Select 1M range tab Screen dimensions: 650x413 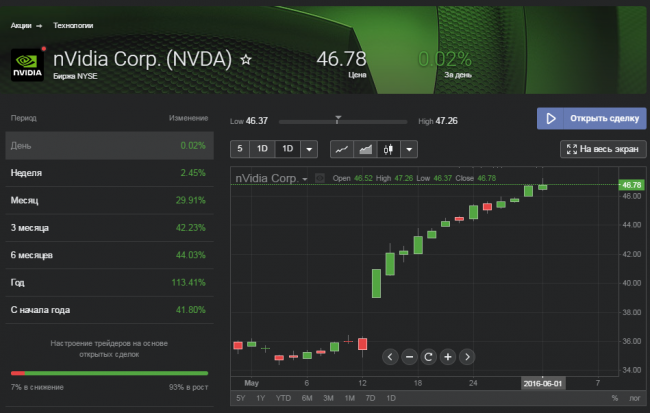[349, 398]
